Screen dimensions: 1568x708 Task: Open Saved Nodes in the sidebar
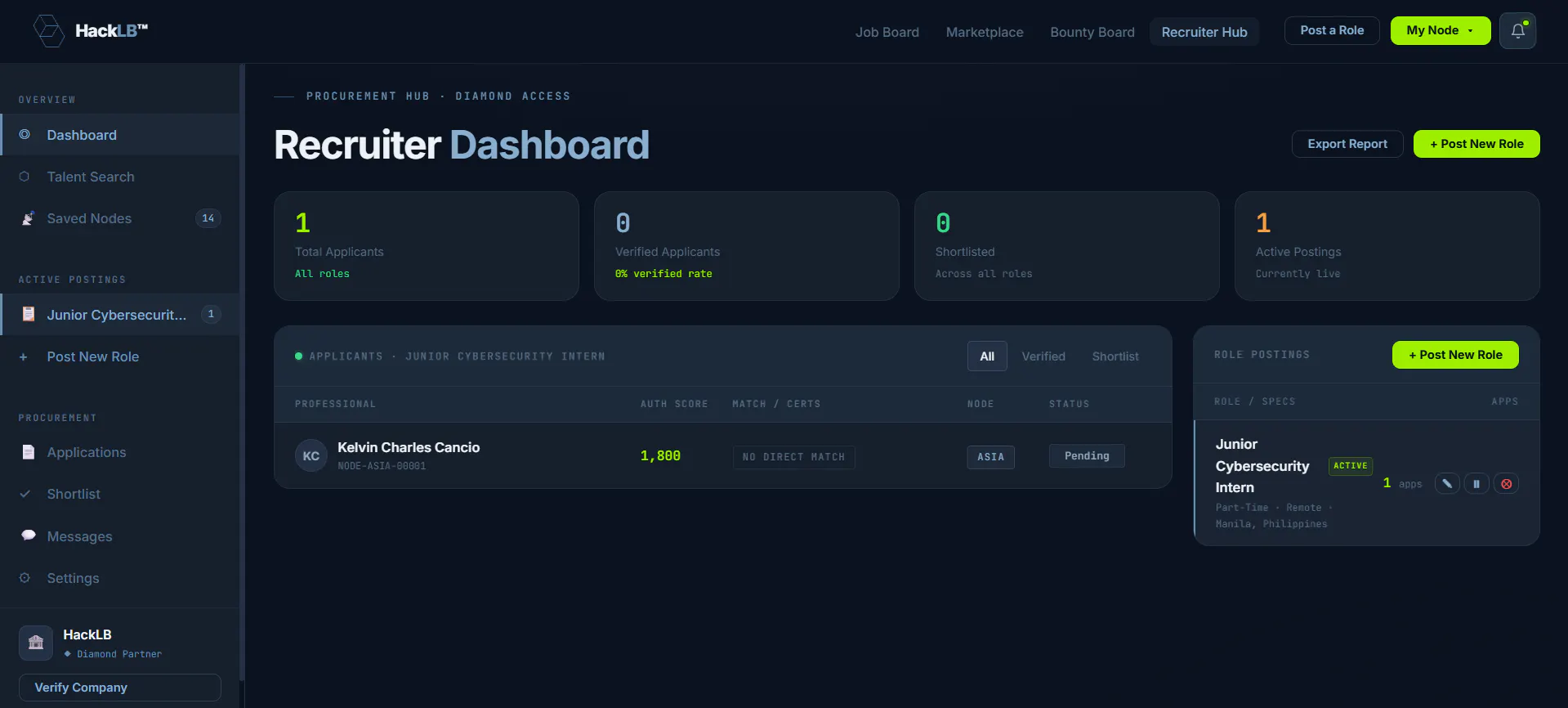tap(119, 218)
